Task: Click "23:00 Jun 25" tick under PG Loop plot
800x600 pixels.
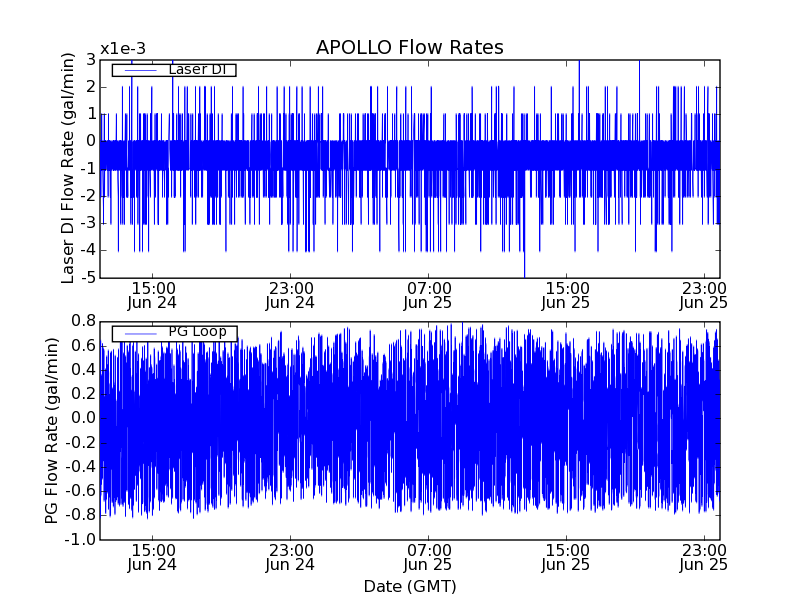Action: click(x=704, y=558)
